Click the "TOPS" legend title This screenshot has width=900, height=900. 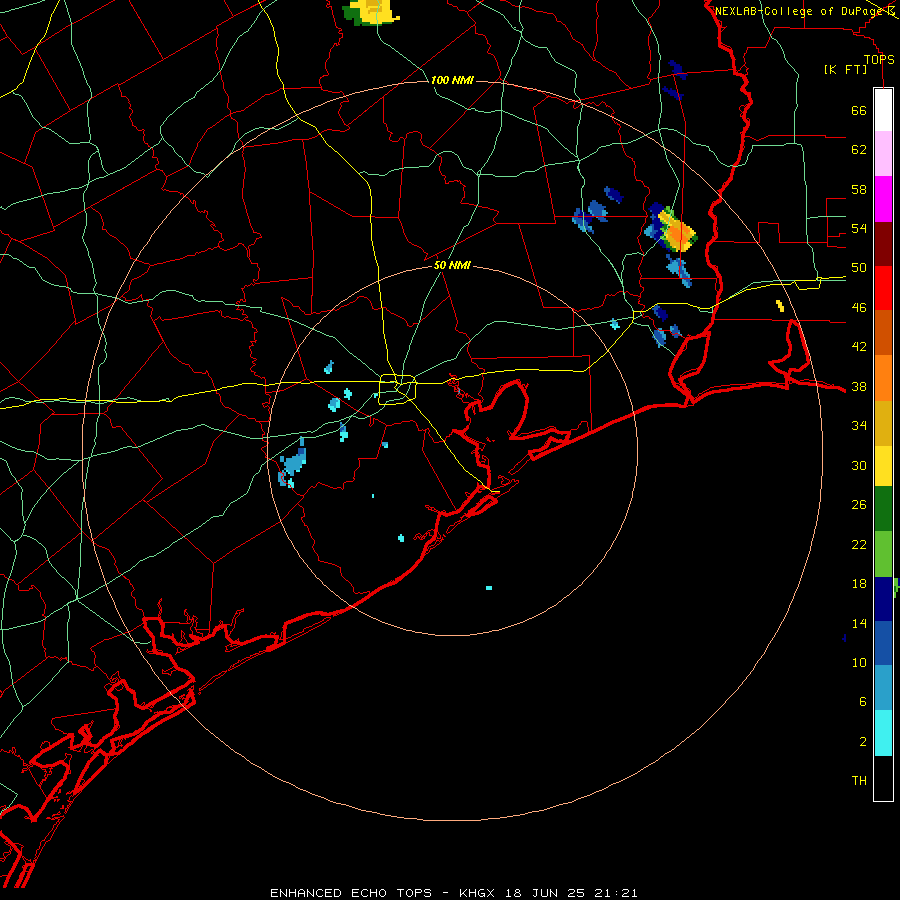coord(879,59)
